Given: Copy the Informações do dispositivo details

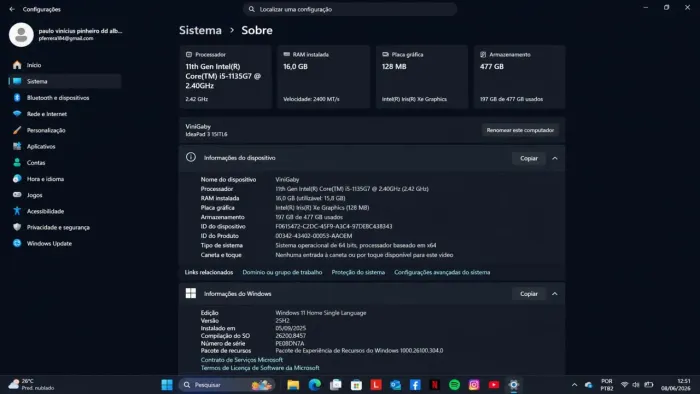Looking at the screenshot, I should [x=529, y=158].
